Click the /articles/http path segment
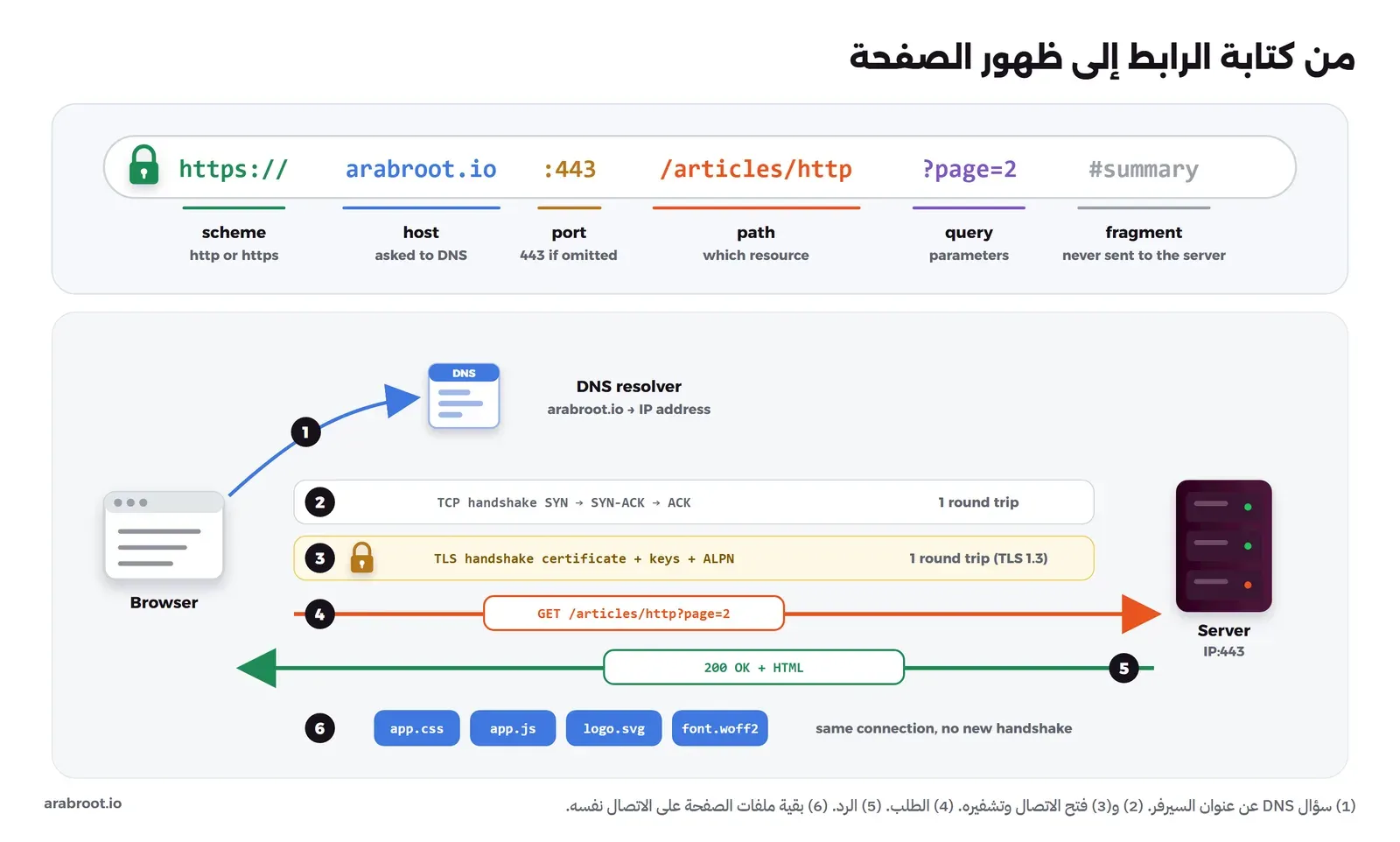This screenshot has width=1400, height=842. coord(756,169)
